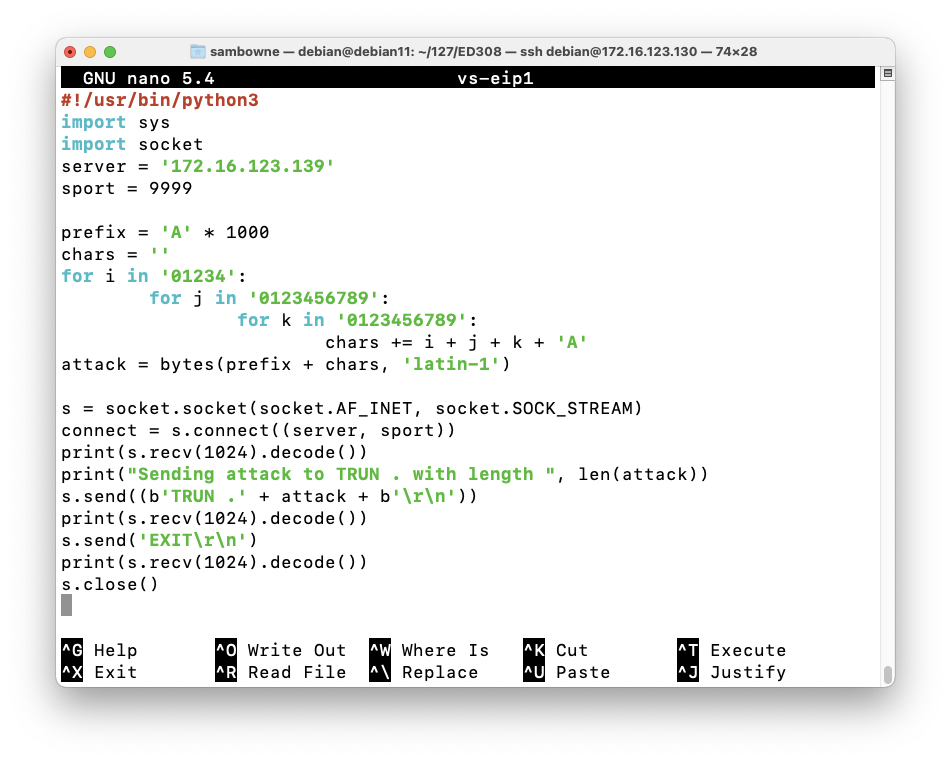Click the scroll indicator icon at terminal top-right
Image resolution: width=951 pixels, height=761 pixels.
(887, 73)
